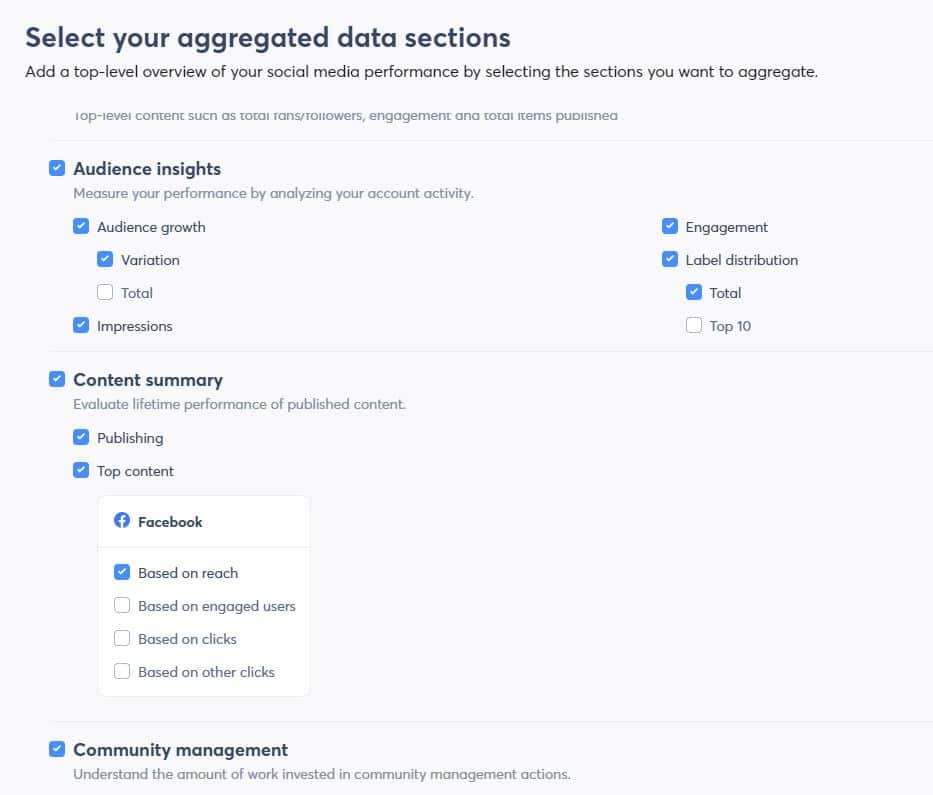
Task: Click the Facebook card header label
Action: coord(170,522)
